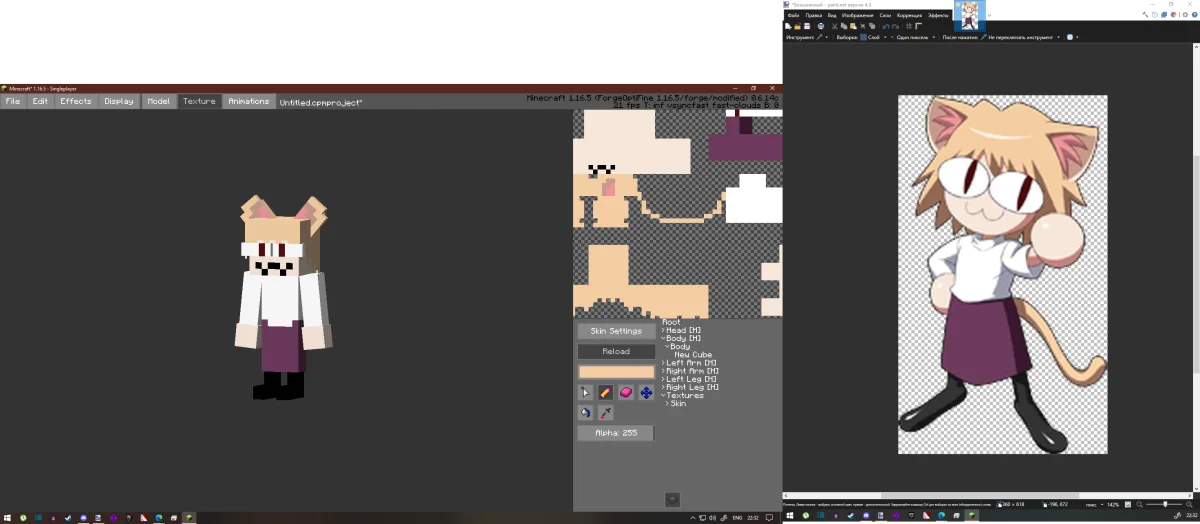Open paint.net settings gear

pyautogui.click(x=1187, y=15)
